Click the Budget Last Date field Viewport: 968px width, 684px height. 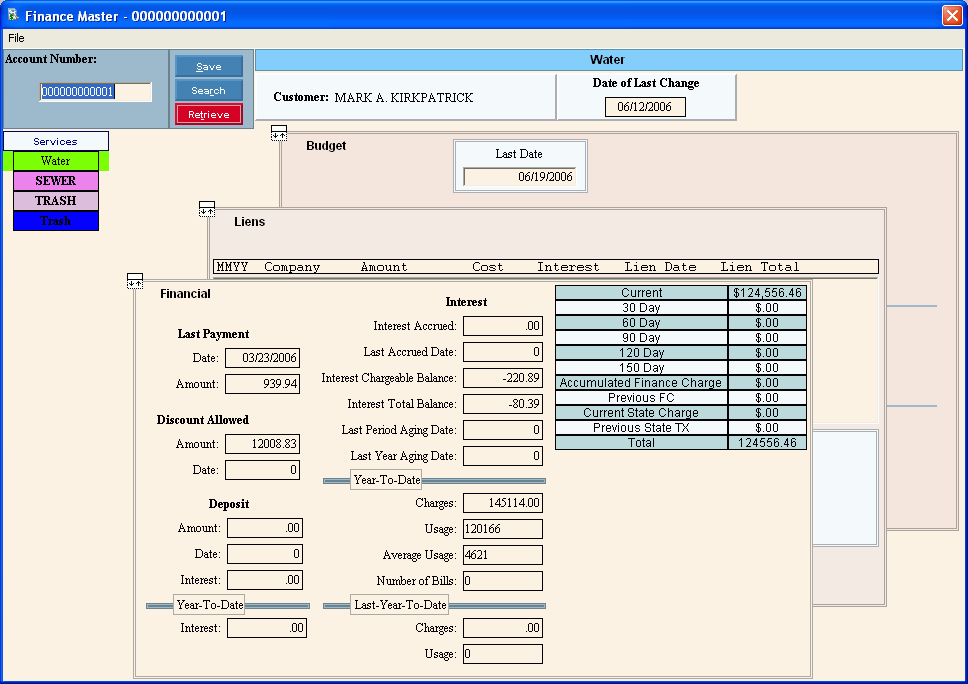point(520,177)
